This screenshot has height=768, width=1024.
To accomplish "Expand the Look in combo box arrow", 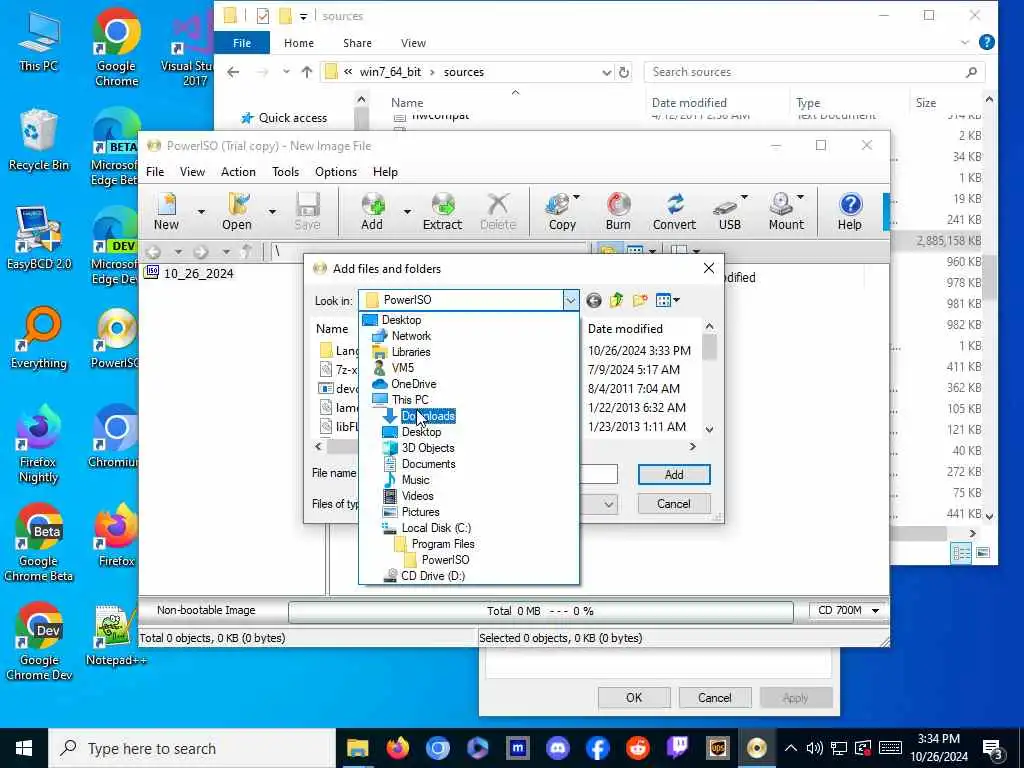I will [x=570, y=300].
